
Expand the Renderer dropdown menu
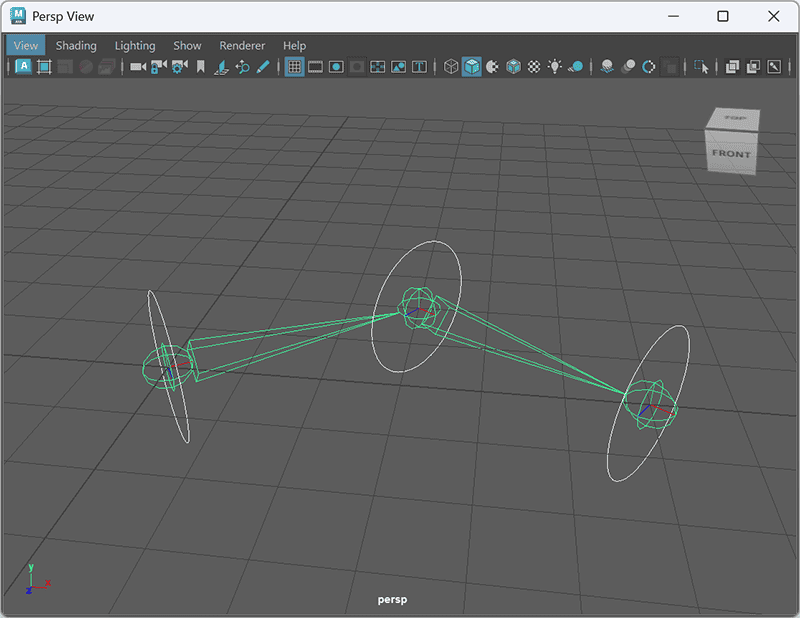click(x=242, y=45)
